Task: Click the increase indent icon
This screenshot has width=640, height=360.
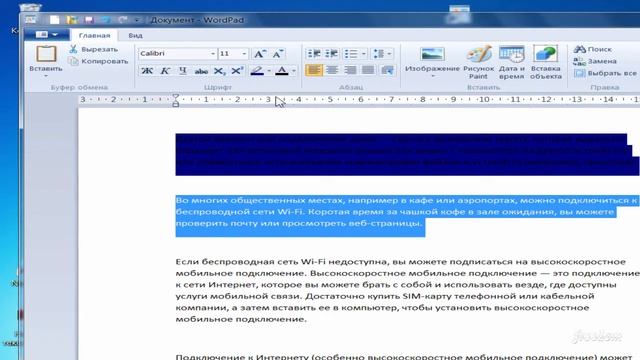Action: point(331,53)
